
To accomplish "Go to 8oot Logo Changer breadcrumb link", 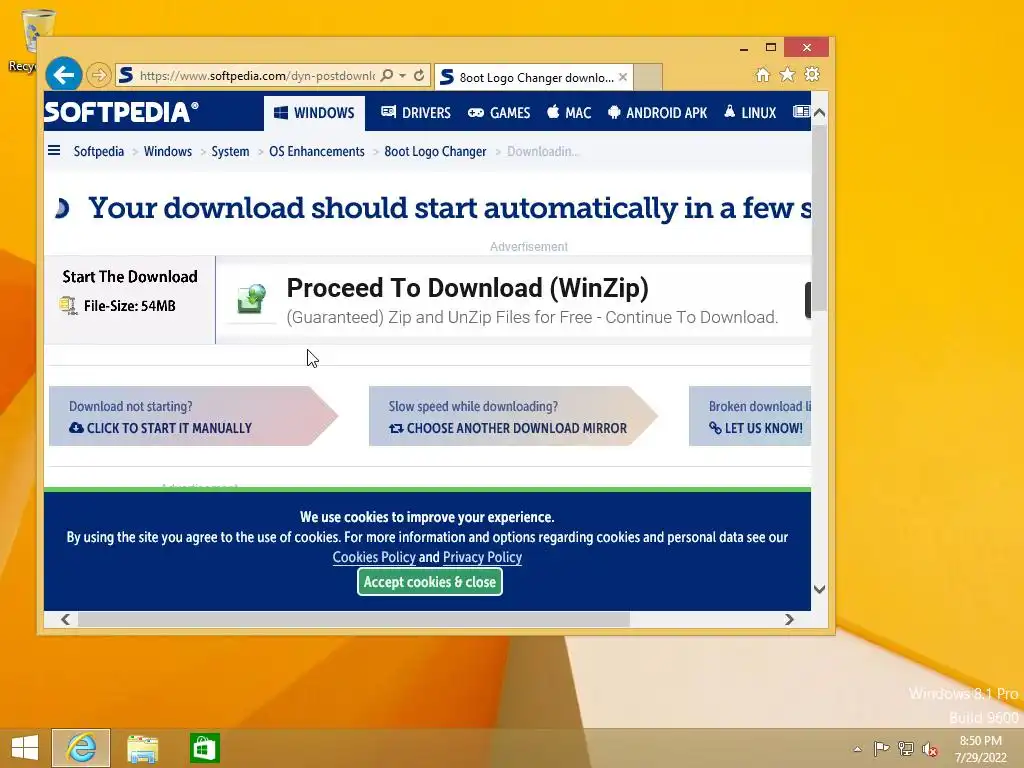I will 435,152.
